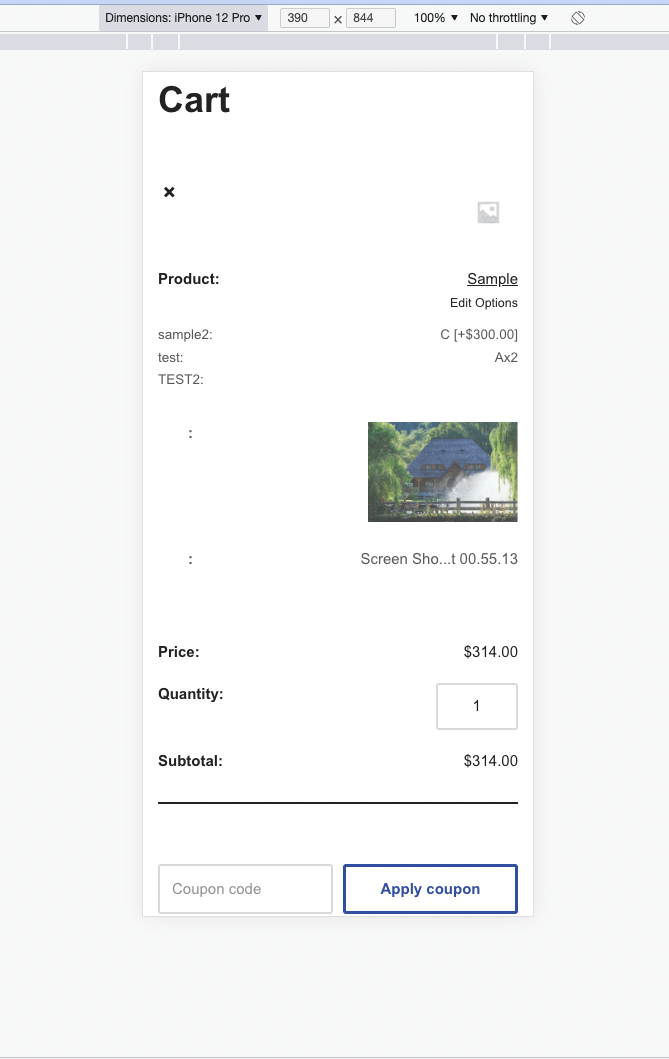Open the Screen Sho...t 00.55.13 file link

coord(439,559)
